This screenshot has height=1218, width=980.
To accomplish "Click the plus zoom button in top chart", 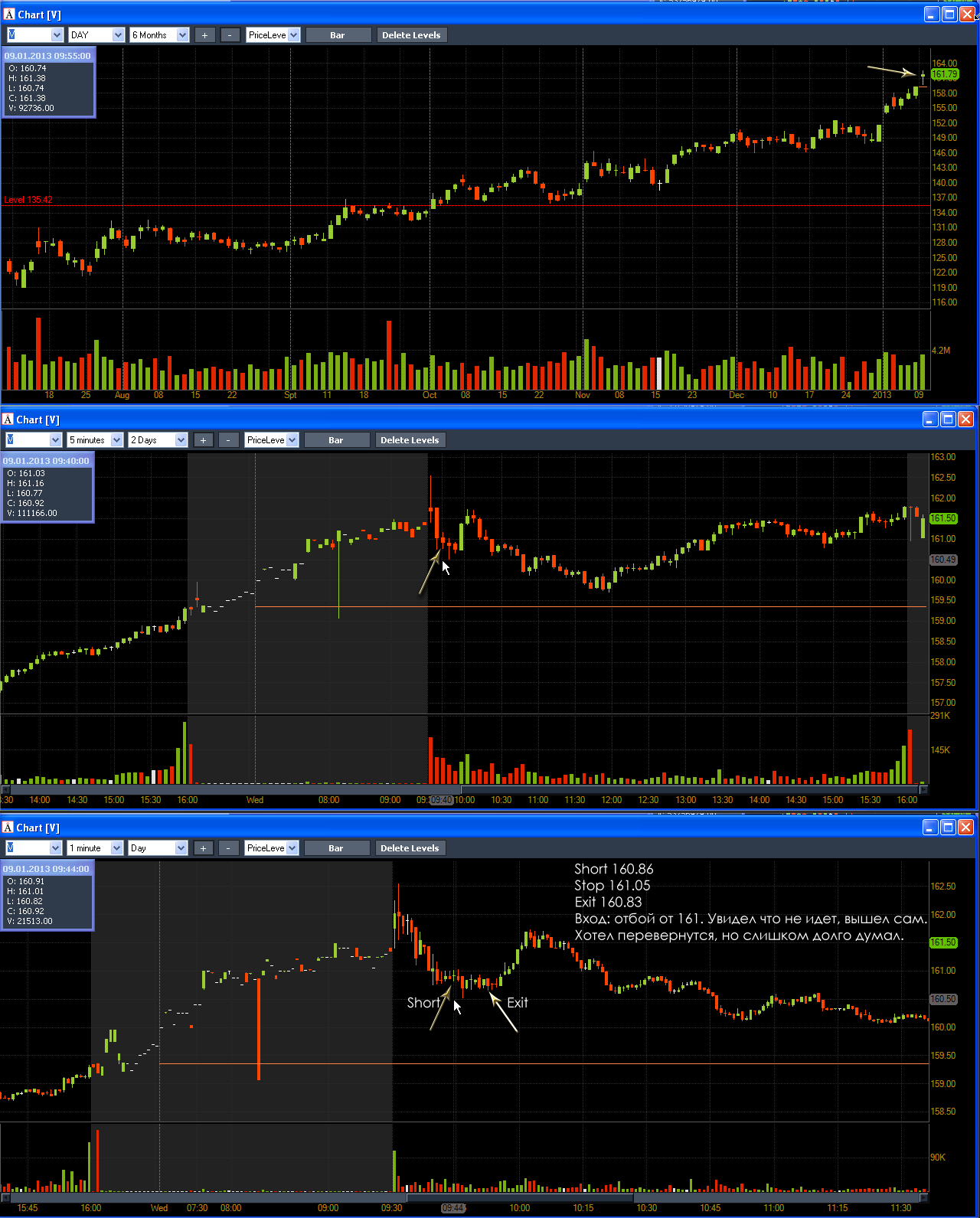I will [204, 35].
